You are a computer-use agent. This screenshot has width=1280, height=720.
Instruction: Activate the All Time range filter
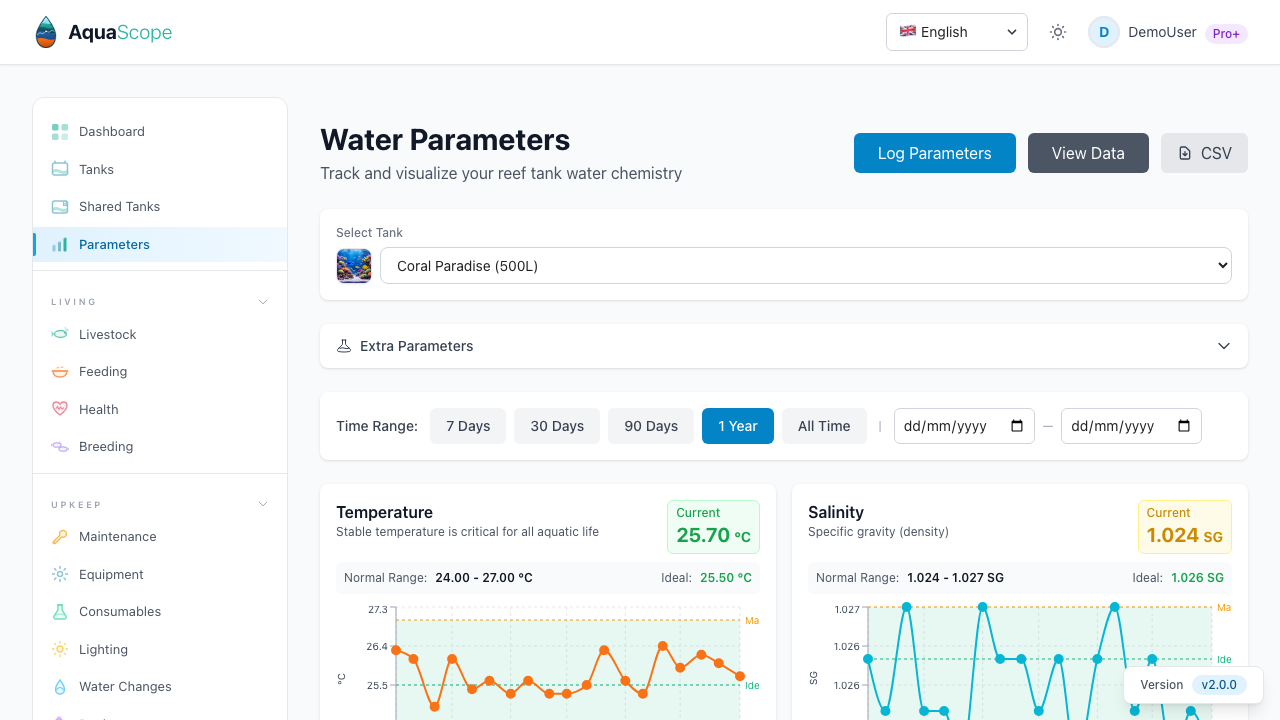(x=823, y=425)
